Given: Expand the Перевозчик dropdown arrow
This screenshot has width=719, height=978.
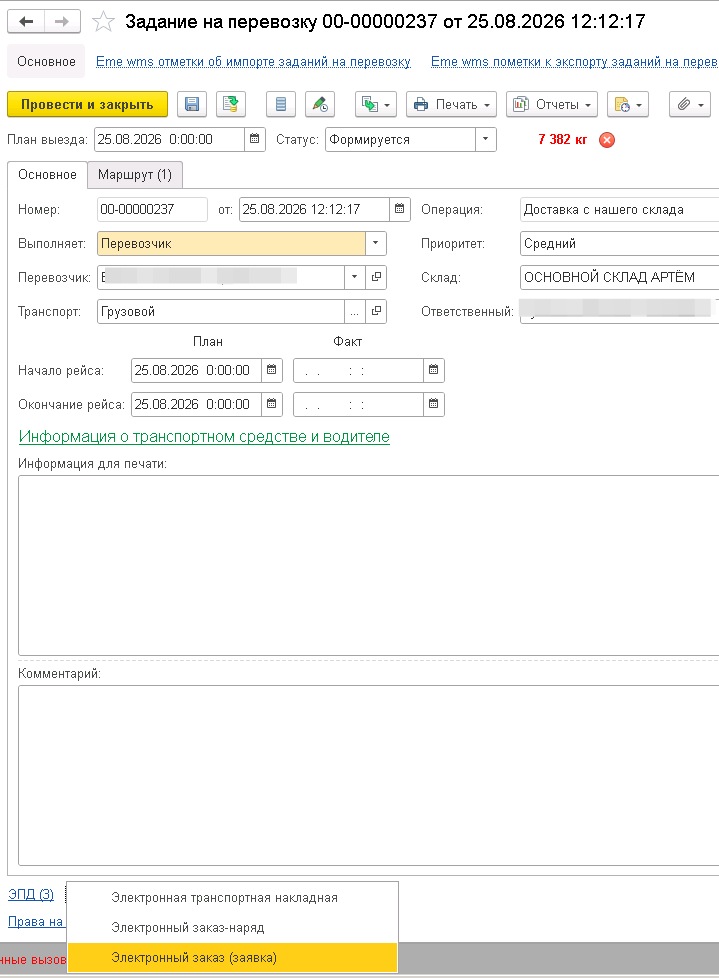Looking at the screenshot, I should pos(354,277).
